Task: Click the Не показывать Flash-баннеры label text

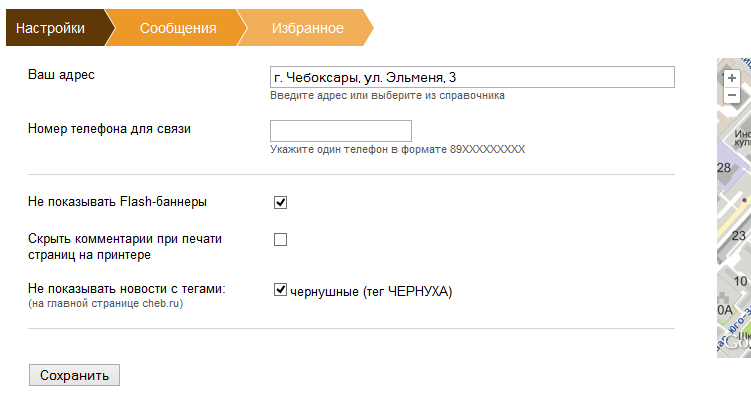Action: click(117, 202)
